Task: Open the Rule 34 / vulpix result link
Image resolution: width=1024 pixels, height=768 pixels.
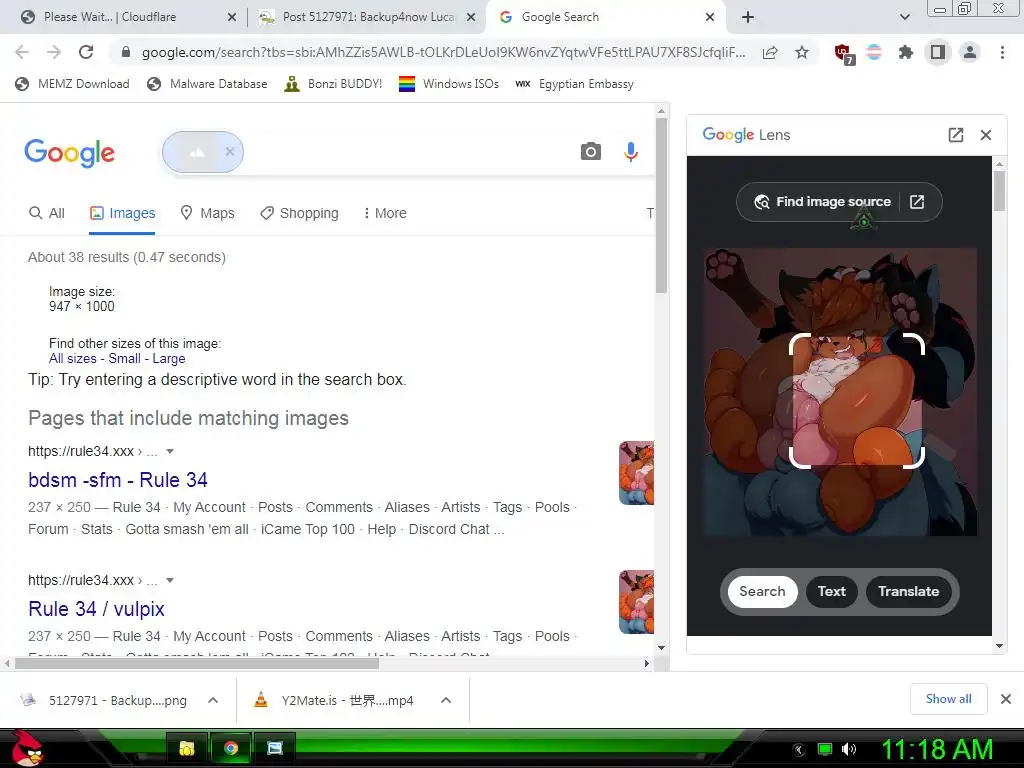Action: tap(96, 609)
